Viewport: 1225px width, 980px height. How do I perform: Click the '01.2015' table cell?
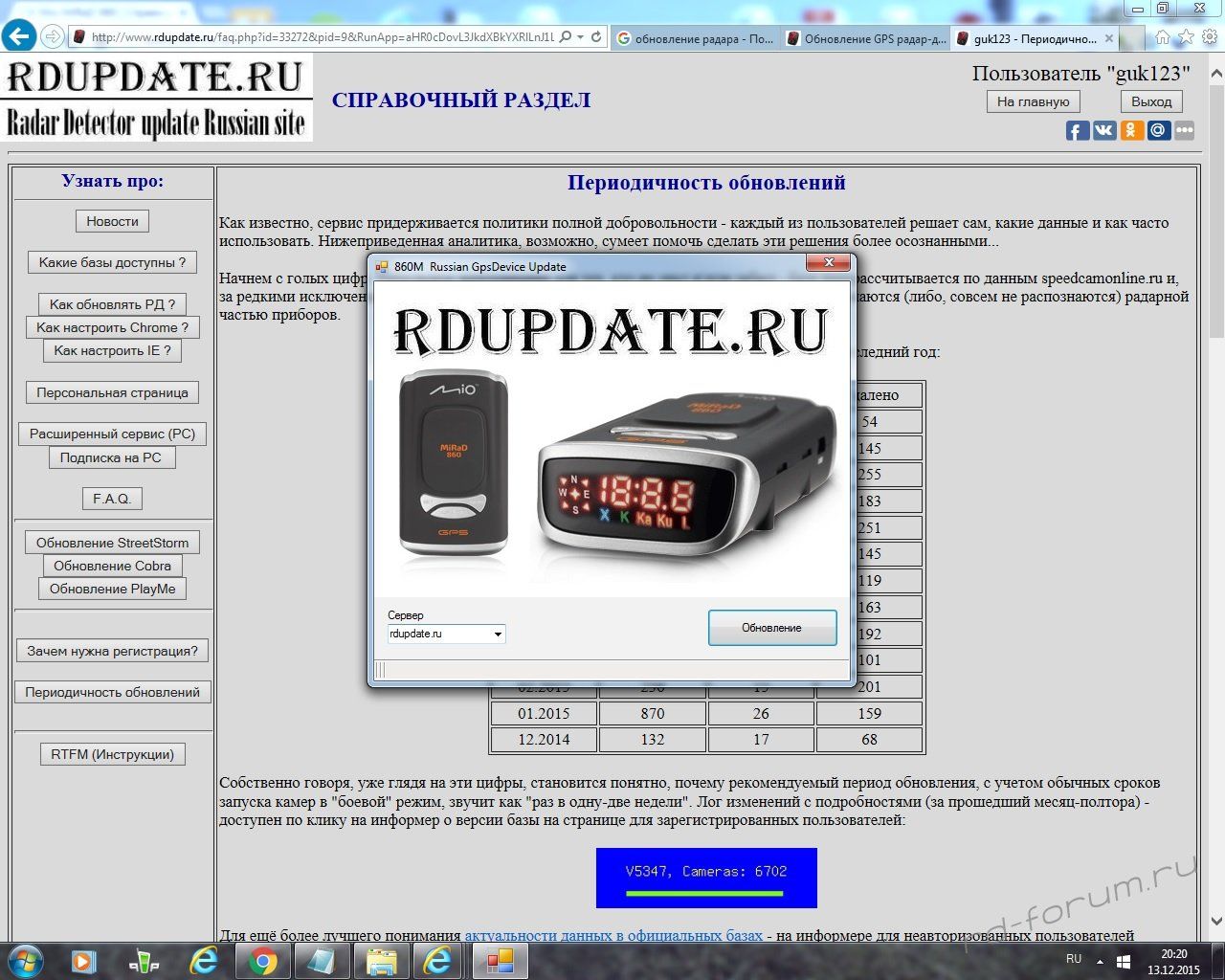[544, 713]
